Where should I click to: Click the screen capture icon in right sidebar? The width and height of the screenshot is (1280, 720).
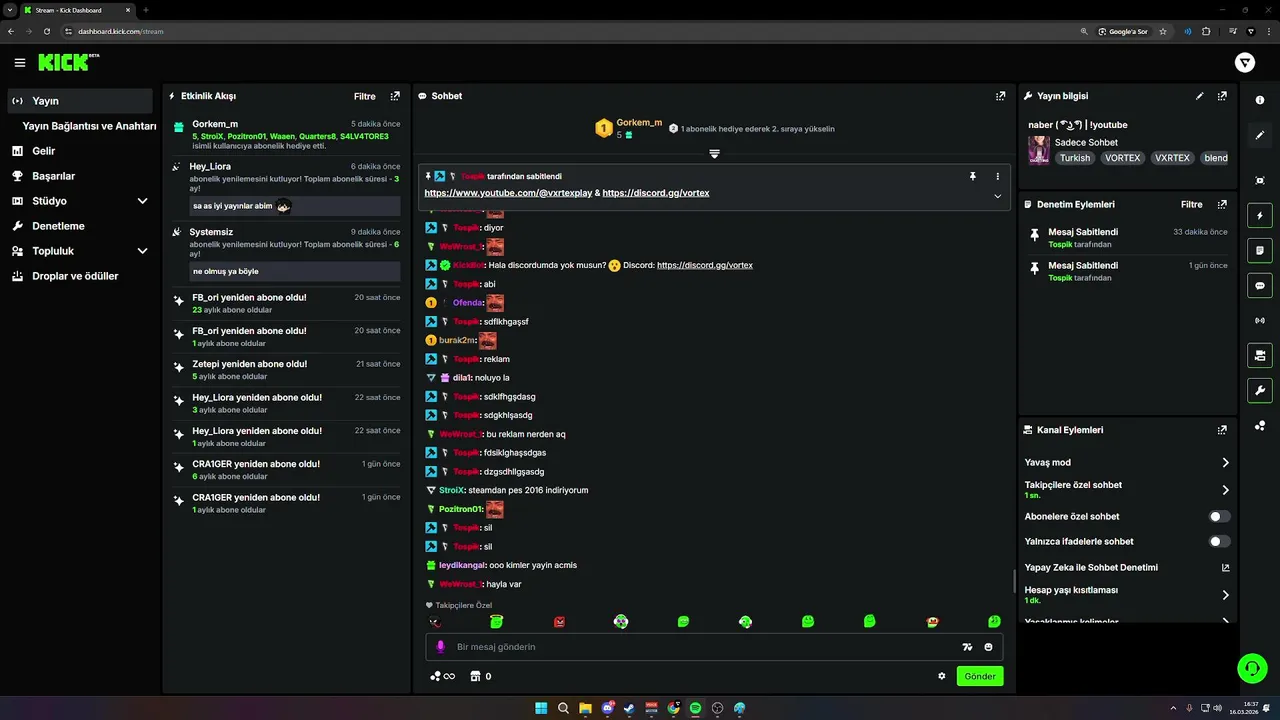click(1260, 180)
